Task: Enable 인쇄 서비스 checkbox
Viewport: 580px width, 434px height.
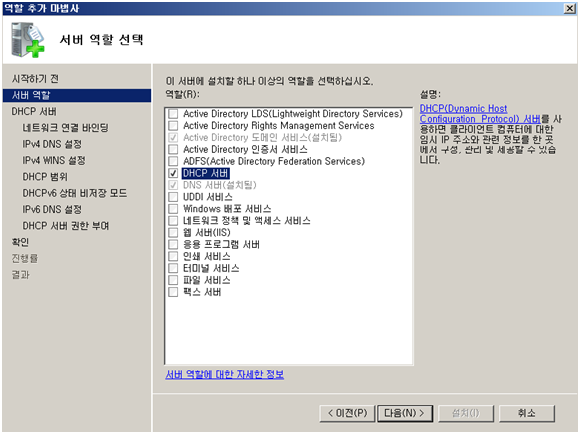Action: 173,256
